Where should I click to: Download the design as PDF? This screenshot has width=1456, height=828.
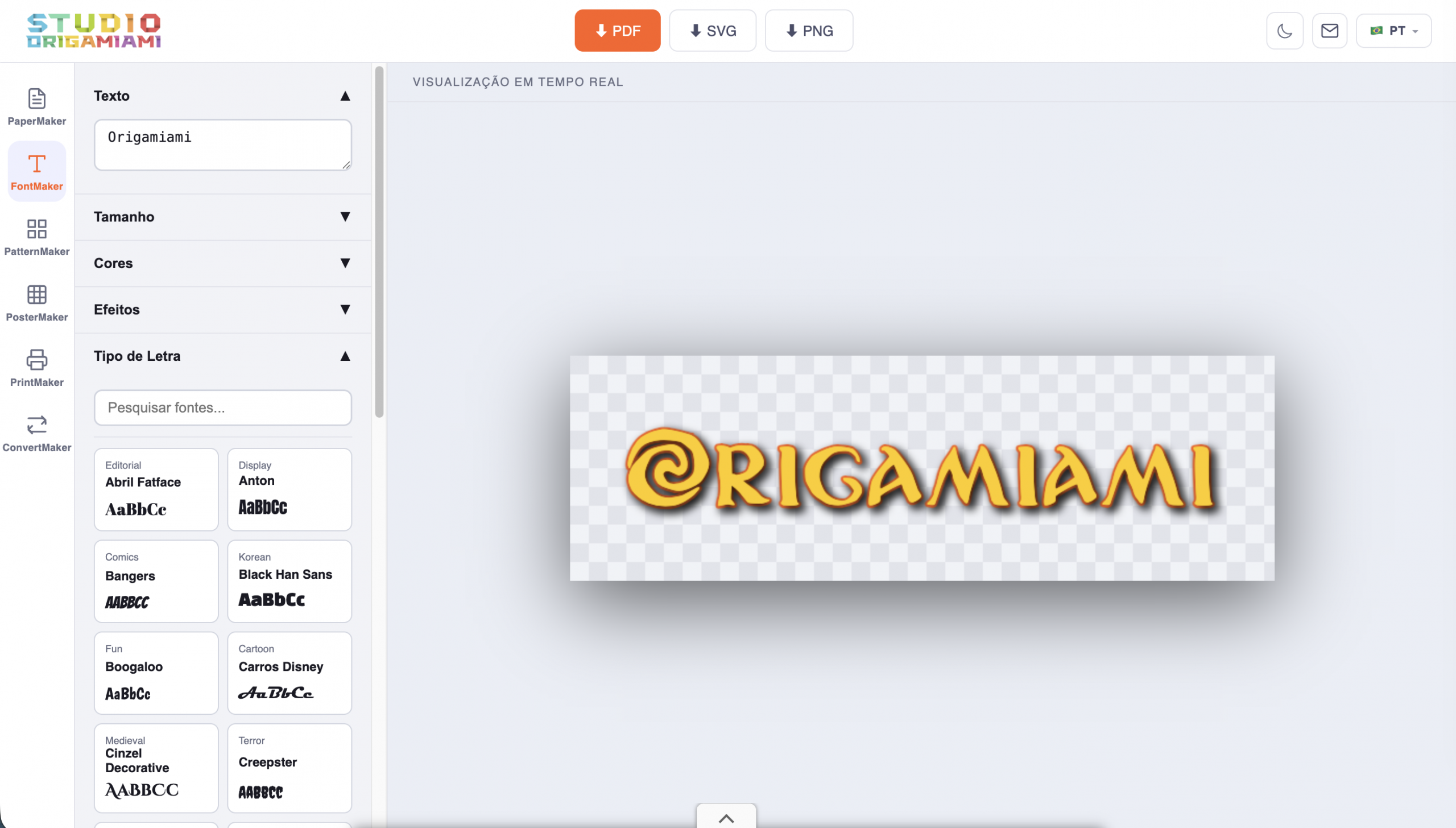[617, 31]
